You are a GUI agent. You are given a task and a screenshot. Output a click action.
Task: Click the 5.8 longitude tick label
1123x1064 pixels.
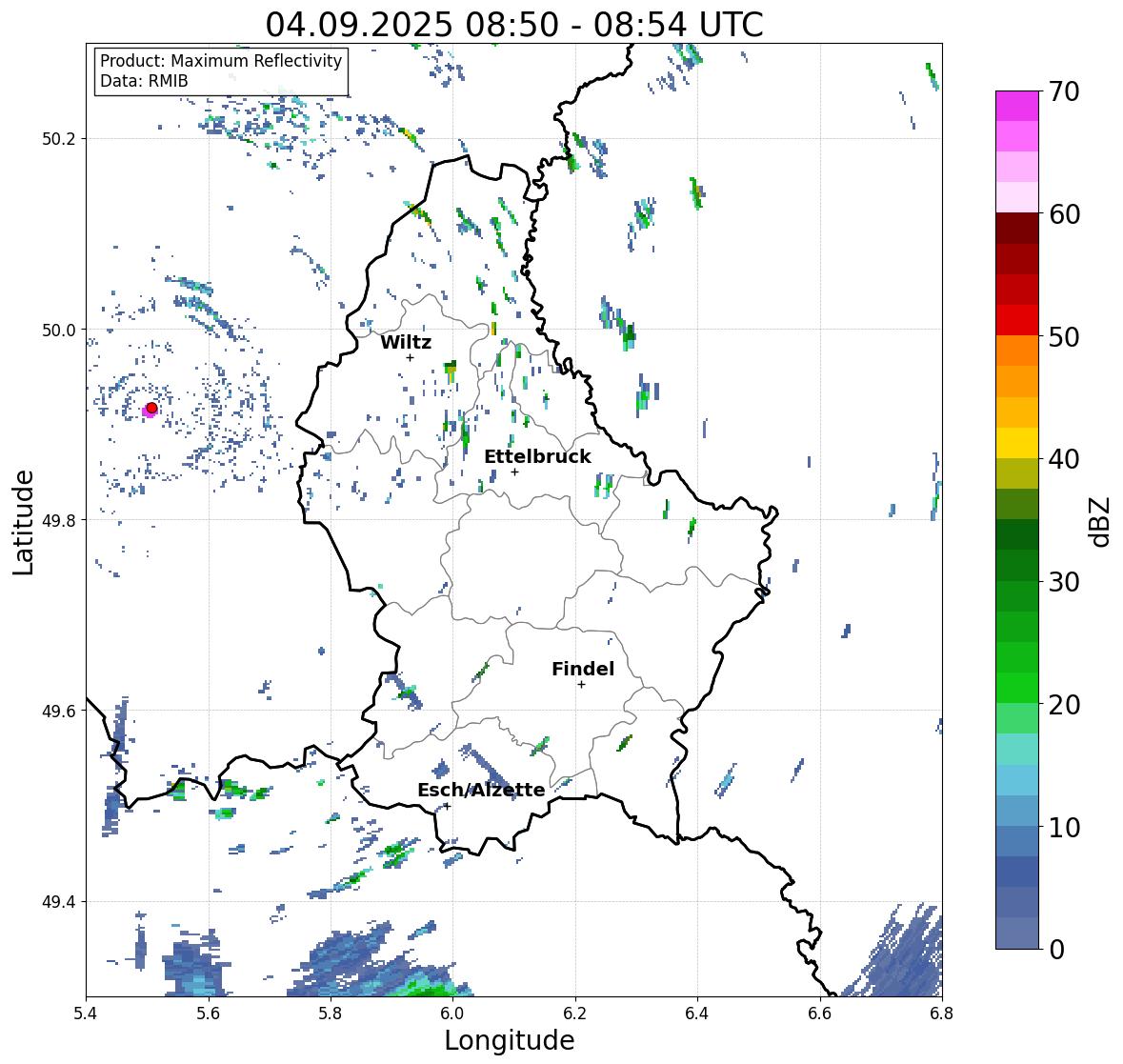[331, 1014]
